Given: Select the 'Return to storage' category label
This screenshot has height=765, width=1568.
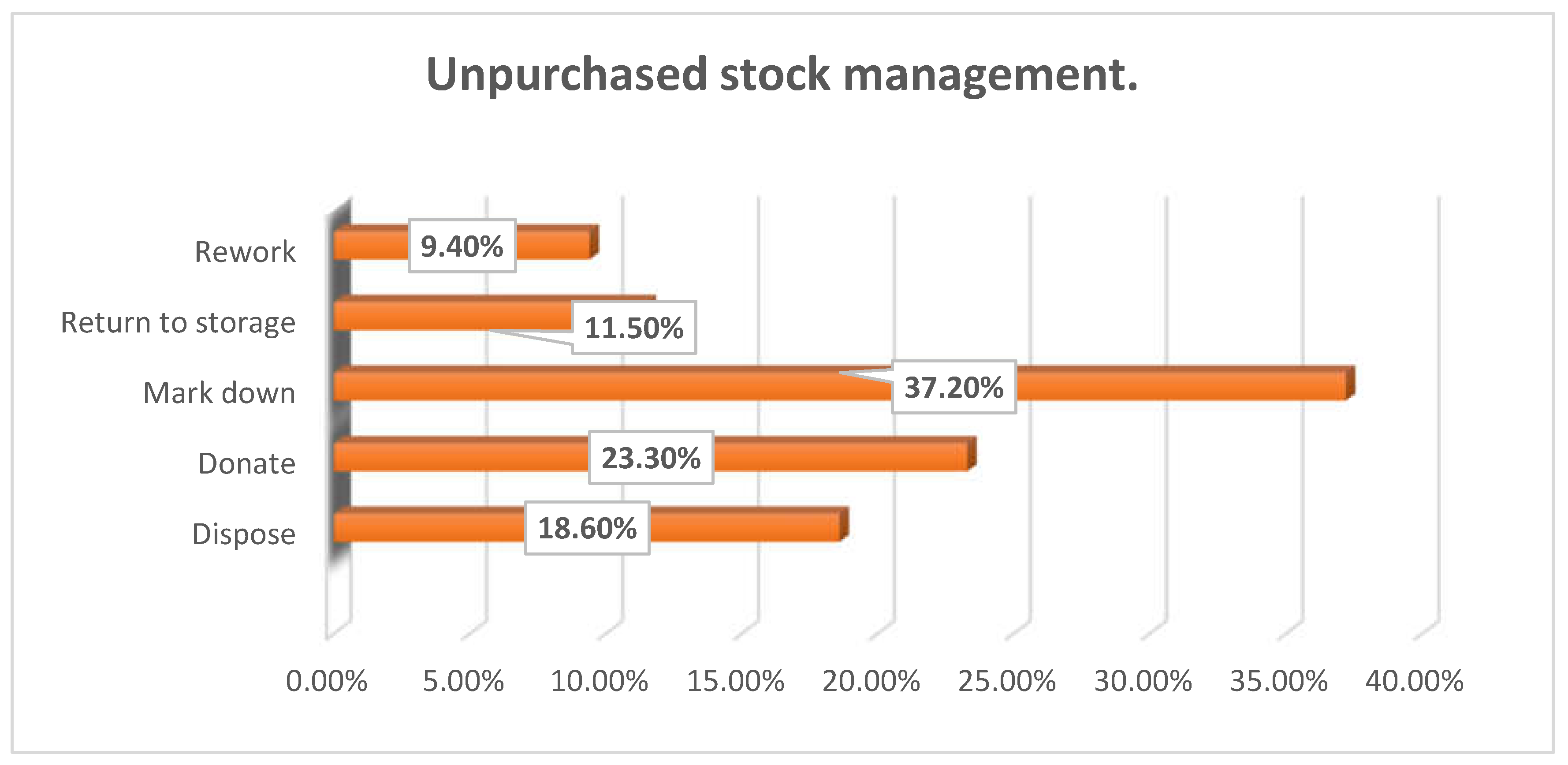Looking at the screenshot, I should coord(178,322).
